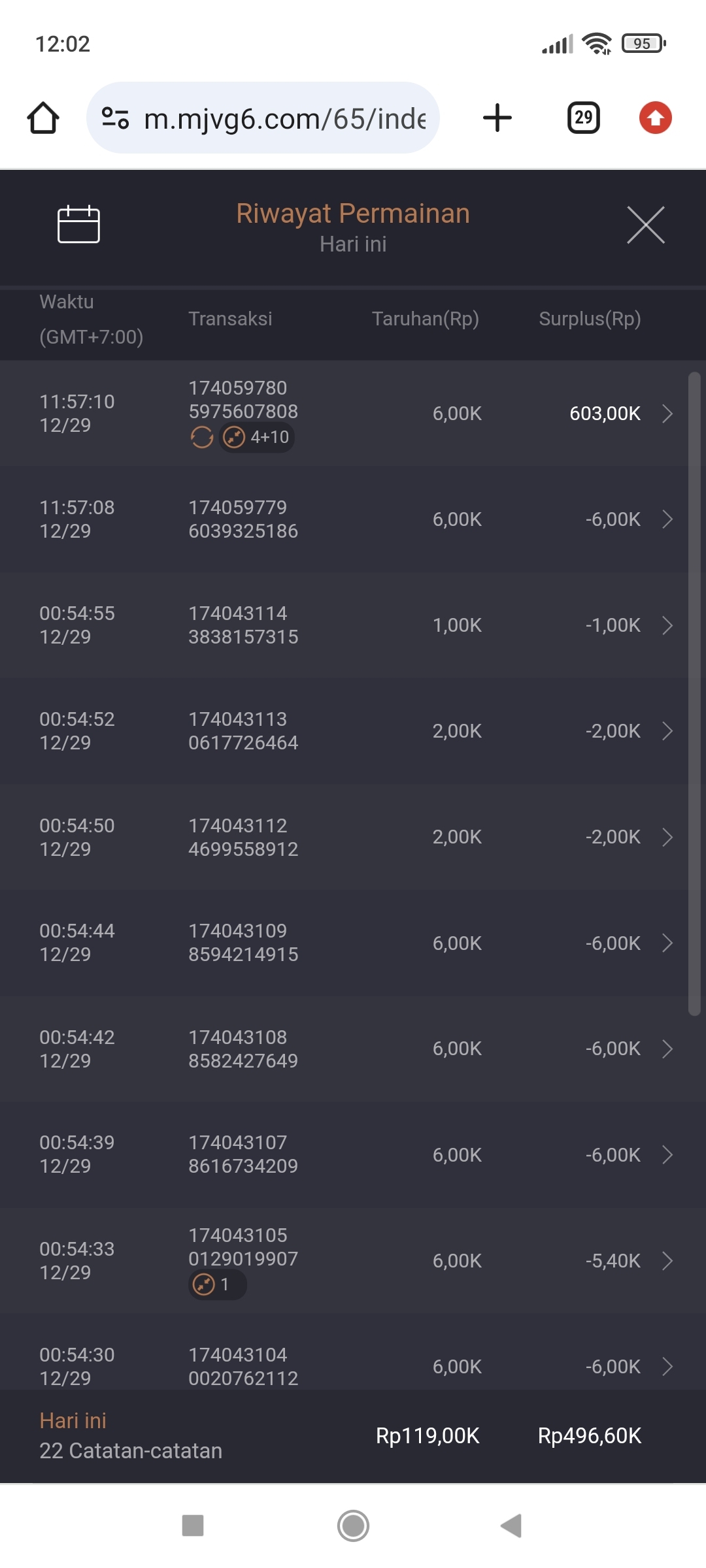The image size is (706, 1568).
Task: Open site settings icon in address bar
Action: (x=116, y=118)
